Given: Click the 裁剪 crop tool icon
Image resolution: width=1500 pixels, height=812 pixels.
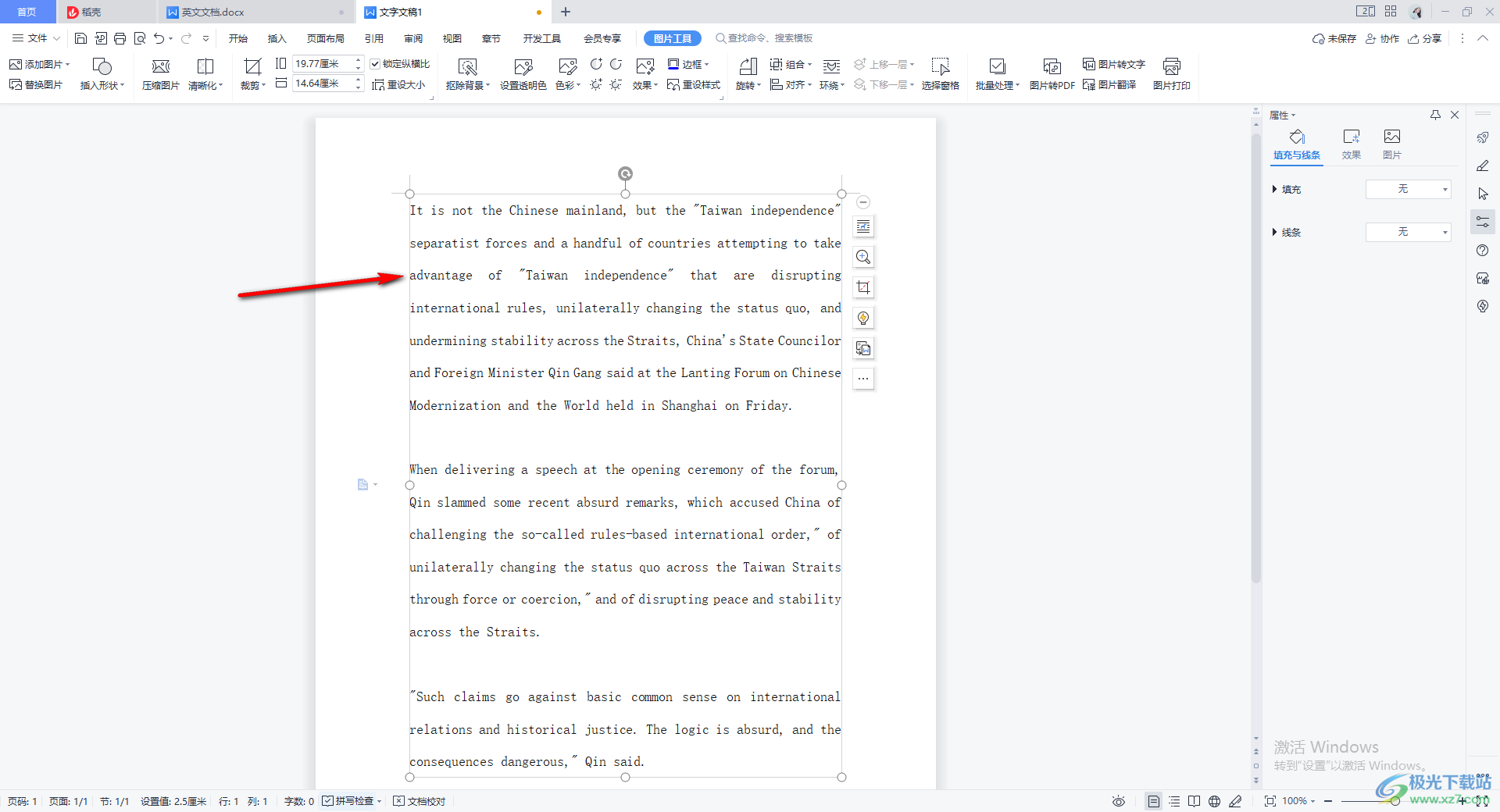Looking at the screenshot, I should [x=252, y=66].
